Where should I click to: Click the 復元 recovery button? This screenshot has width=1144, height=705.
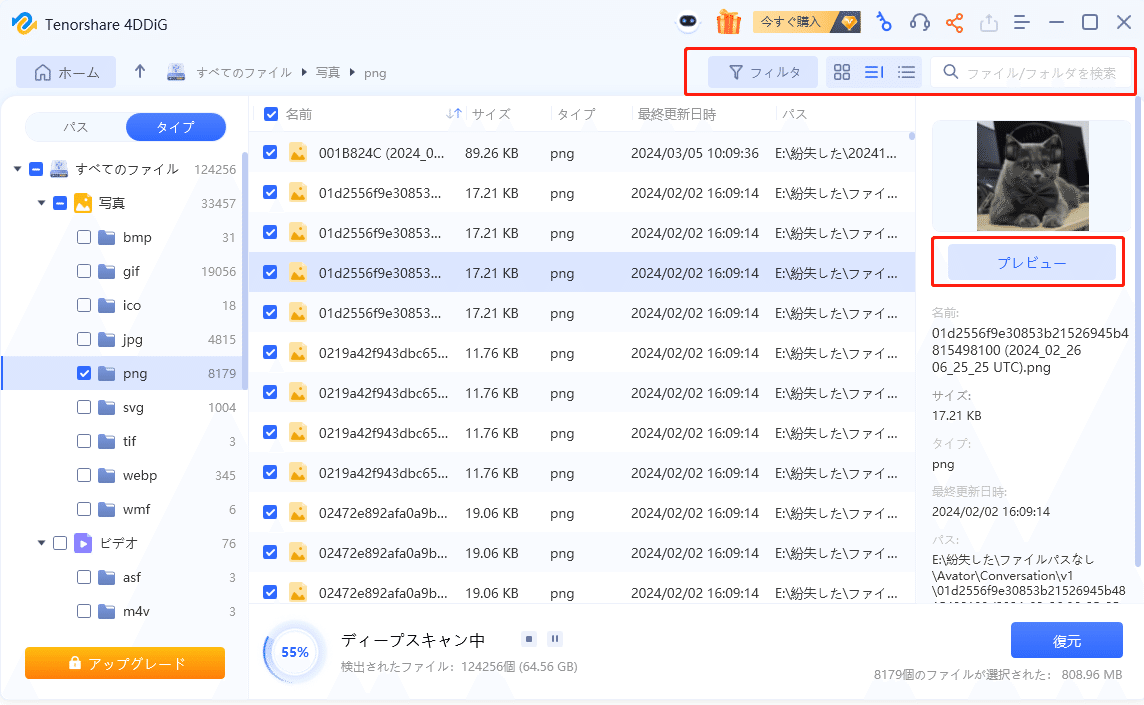(x=1067, y=639)
